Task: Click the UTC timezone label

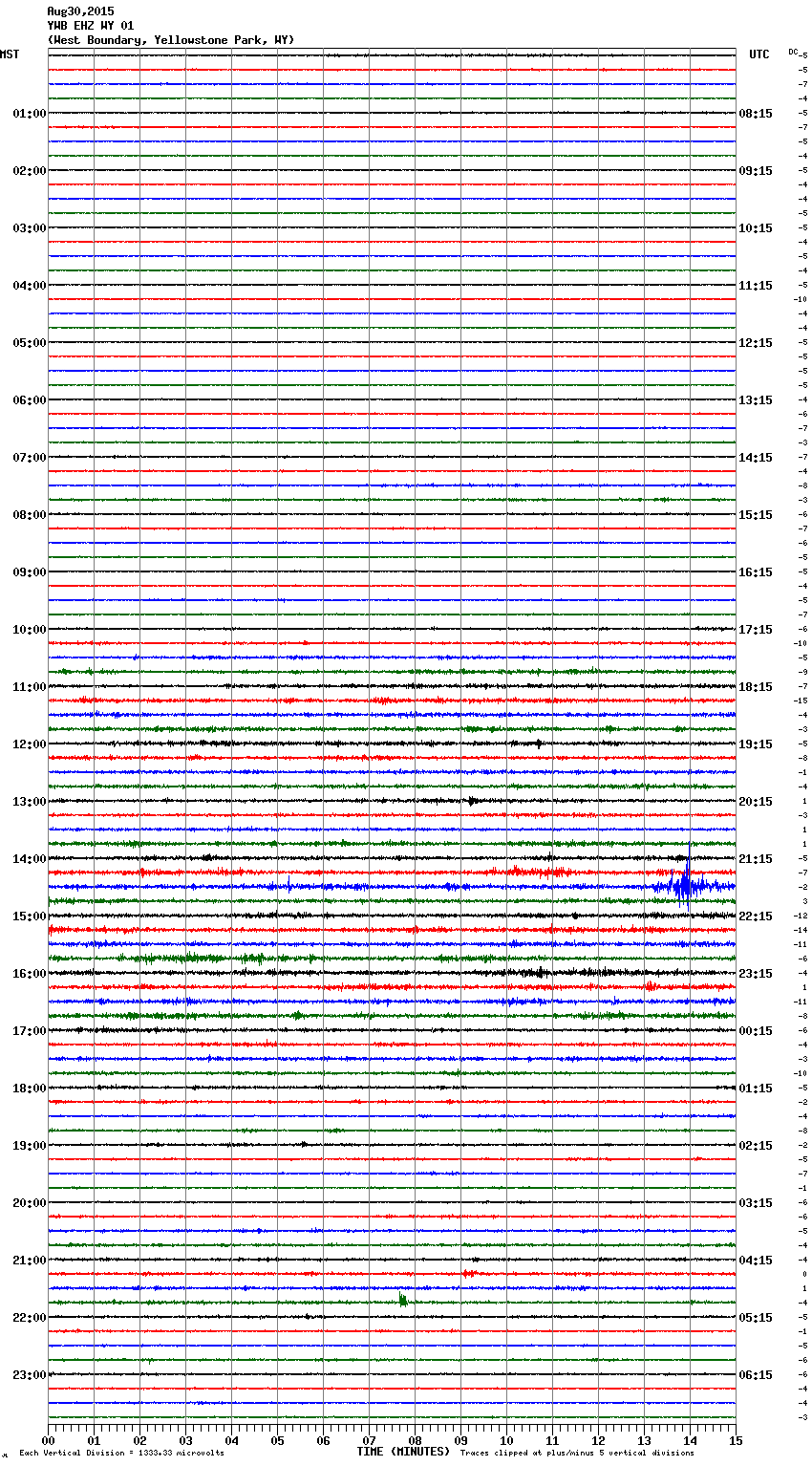Action: click(x=759, y=54)
